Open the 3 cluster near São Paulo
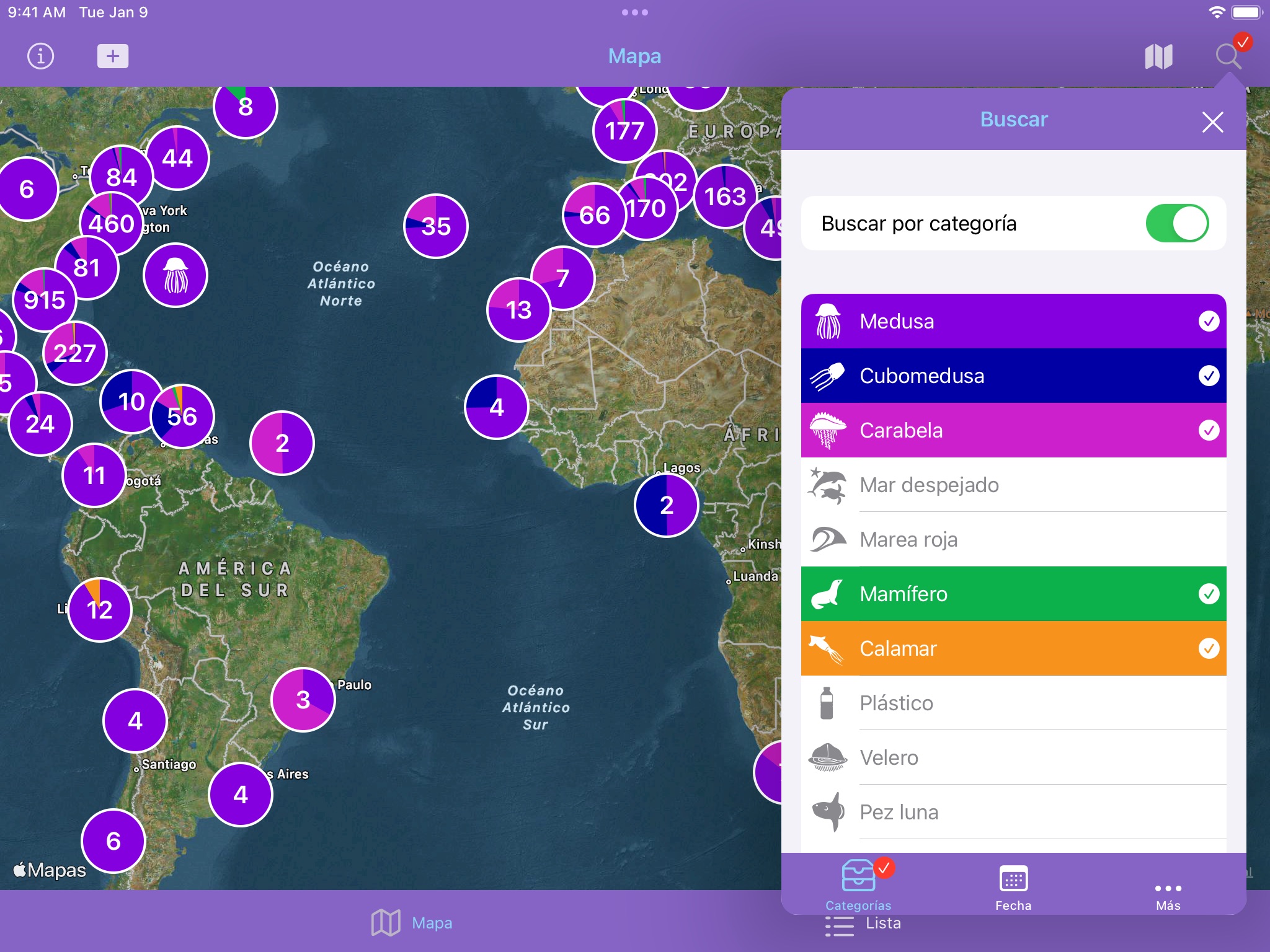The image size is (1270, 952). (x=303, y=700)
